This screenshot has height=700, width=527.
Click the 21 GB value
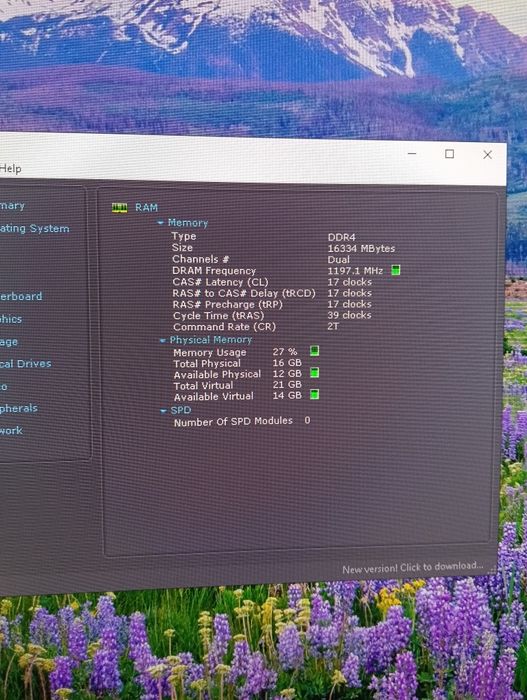[x=287, y=385]
